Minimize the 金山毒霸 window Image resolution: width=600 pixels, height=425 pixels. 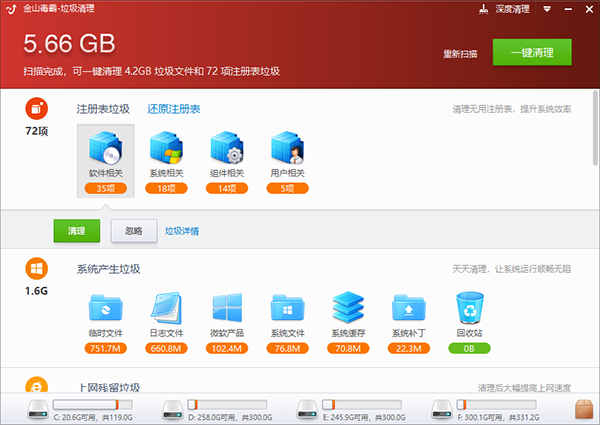point(568,9)
